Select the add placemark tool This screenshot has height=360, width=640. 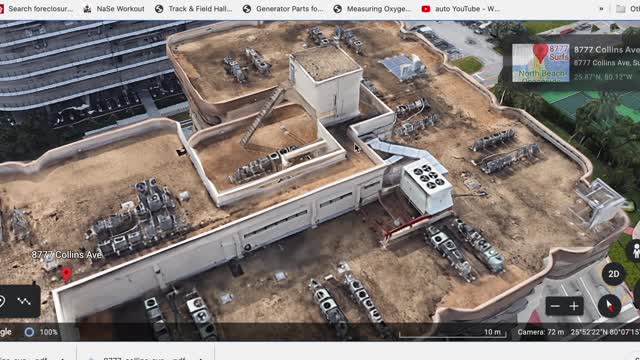[2, 302]
